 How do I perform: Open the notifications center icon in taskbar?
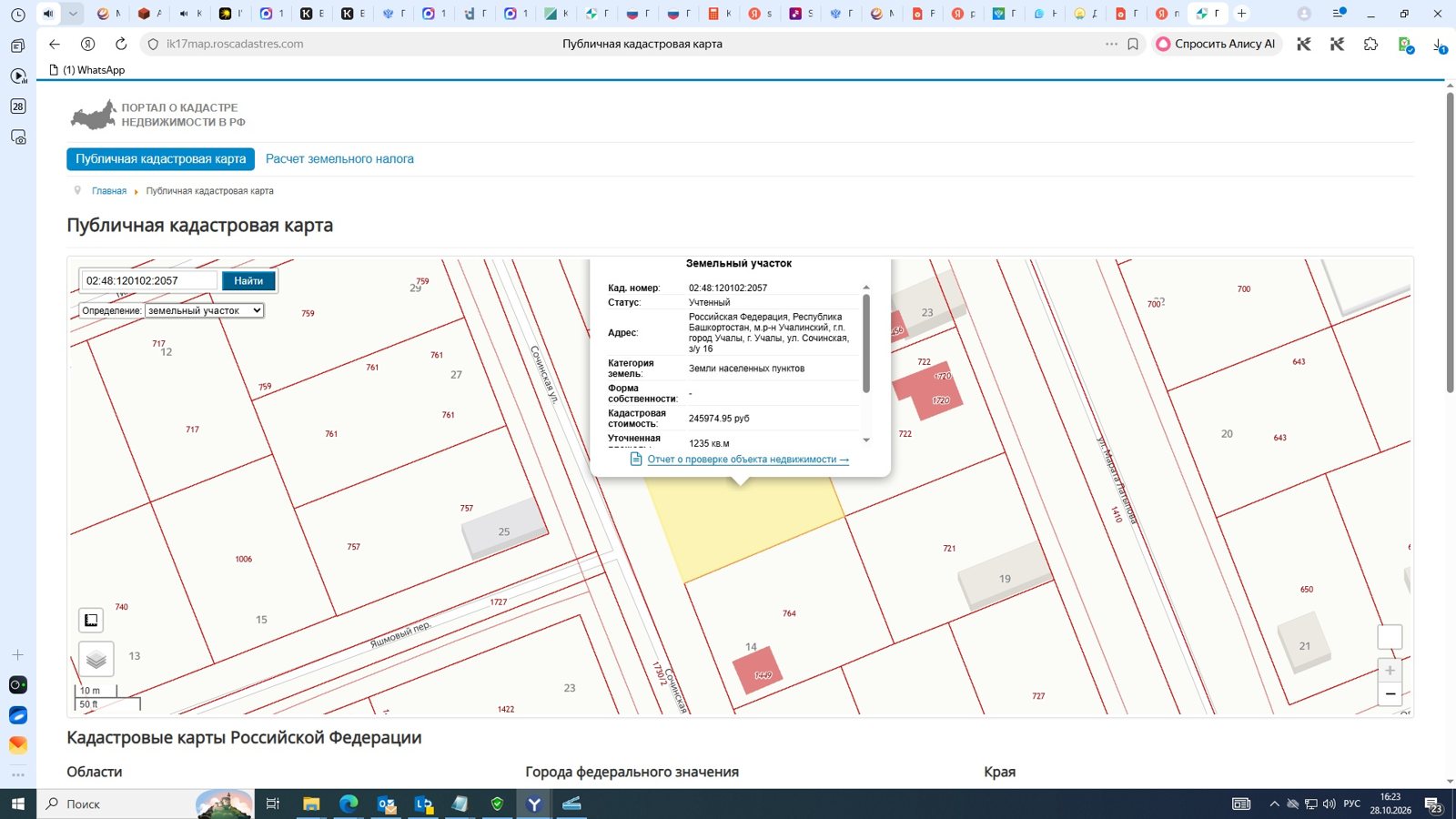pos(1433,804)
